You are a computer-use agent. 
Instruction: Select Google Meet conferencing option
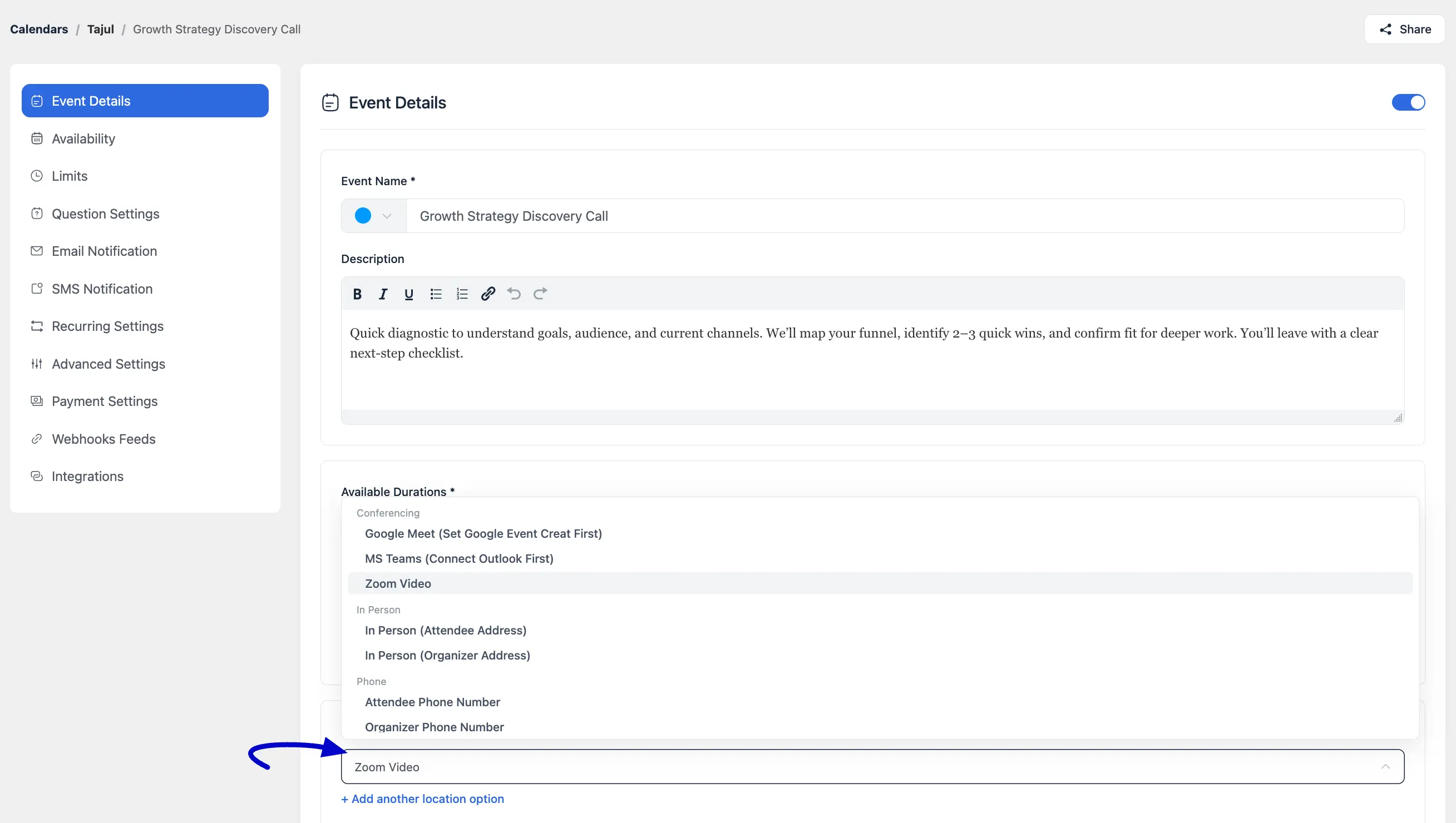click(880, 534)
